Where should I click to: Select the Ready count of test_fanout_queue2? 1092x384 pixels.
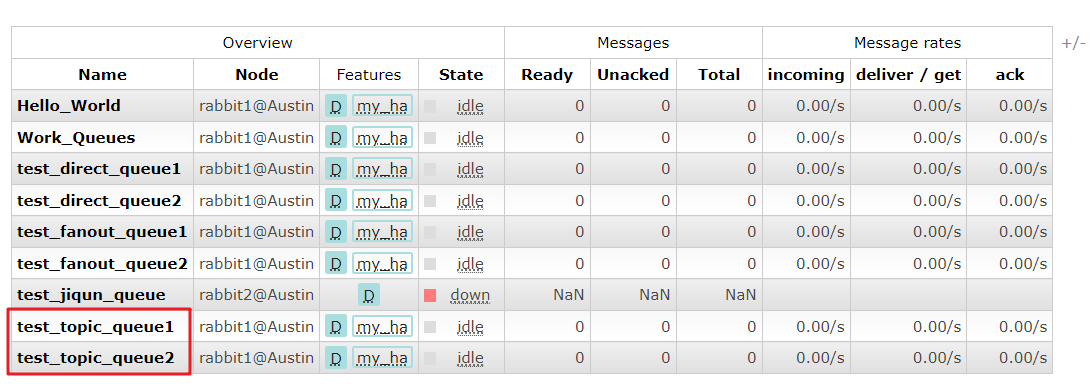point(579,263)
